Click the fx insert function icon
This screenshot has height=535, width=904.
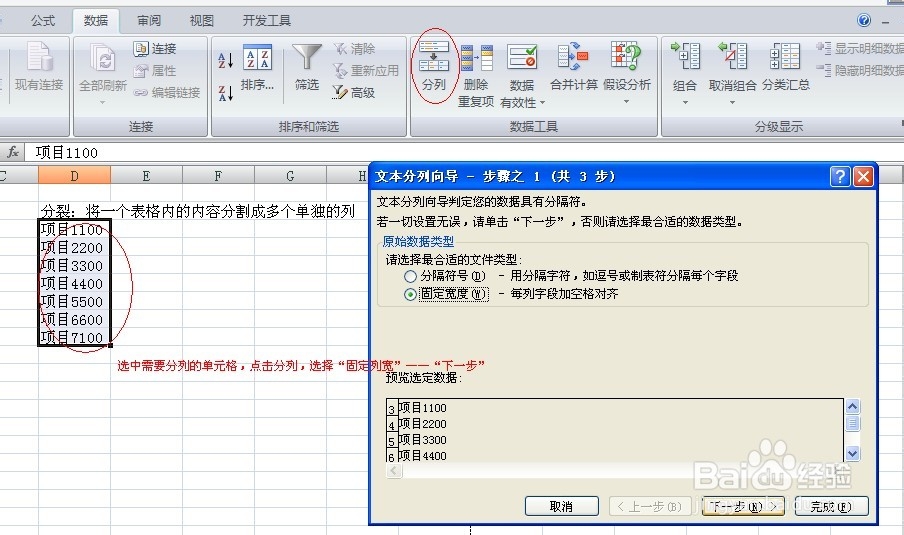click(13, 152)
